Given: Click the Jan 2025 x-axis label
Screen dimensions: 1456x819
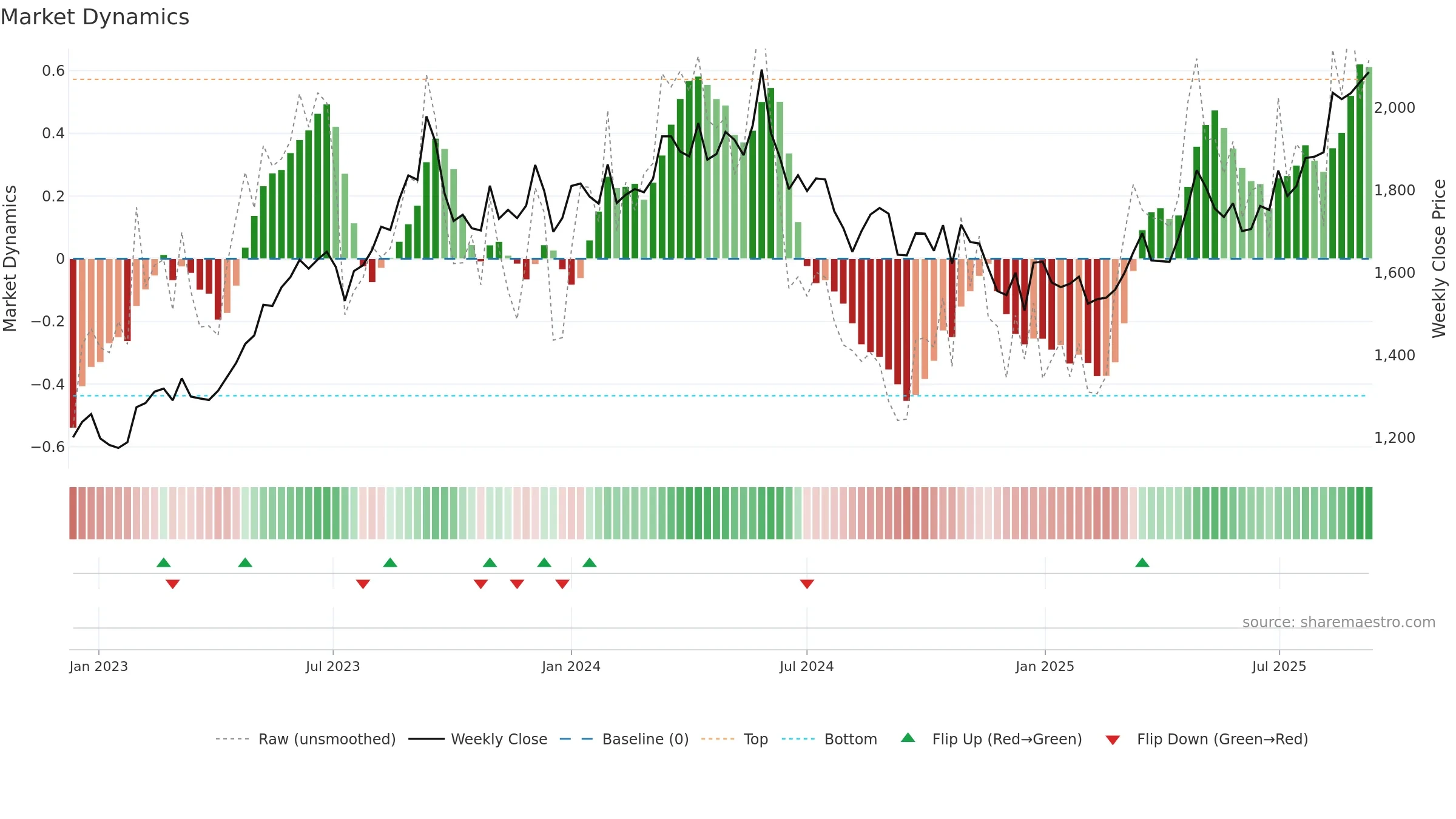Looking at the screenshot, I should 1045,666.
